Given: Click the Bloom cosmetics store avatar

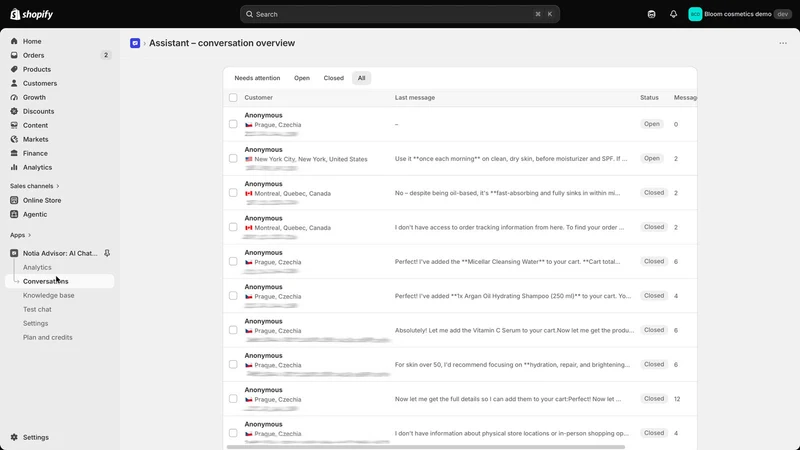Looking at the screenshot, I should pos(695,14).
